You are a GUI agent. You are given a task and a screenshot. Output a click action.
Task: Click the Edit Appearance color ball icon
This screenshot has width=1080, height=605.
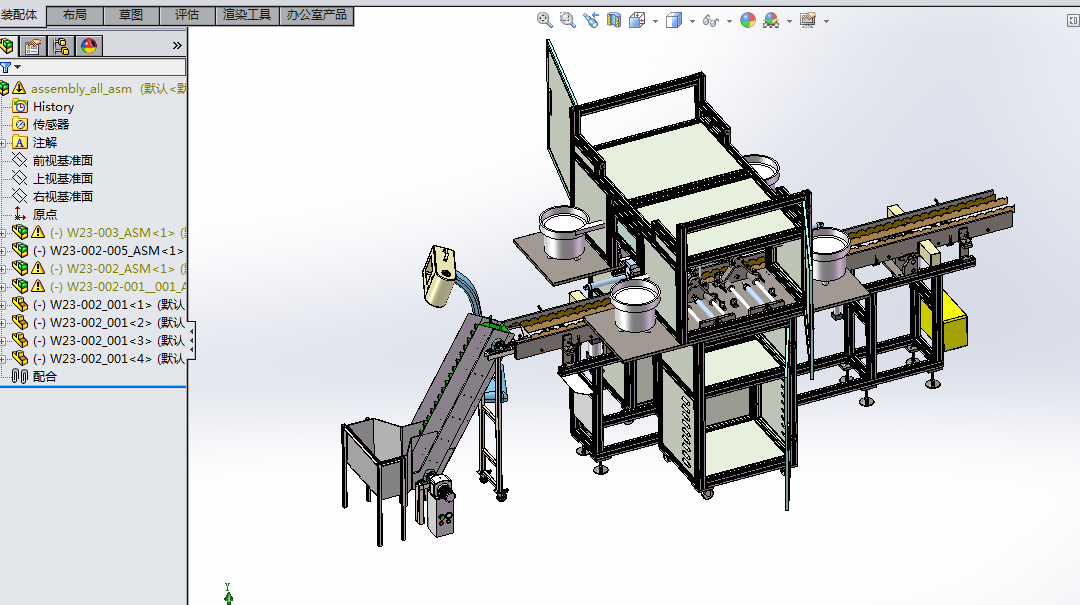click(x=748, y=20)
